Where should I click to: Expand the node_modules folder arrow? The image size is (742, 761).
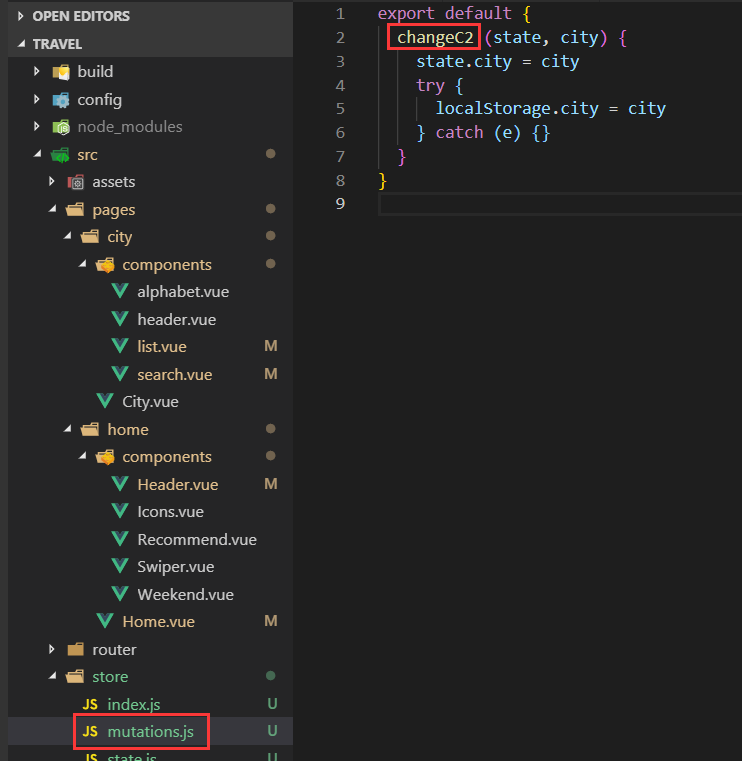pyautogui.click(x=37, y=126)
